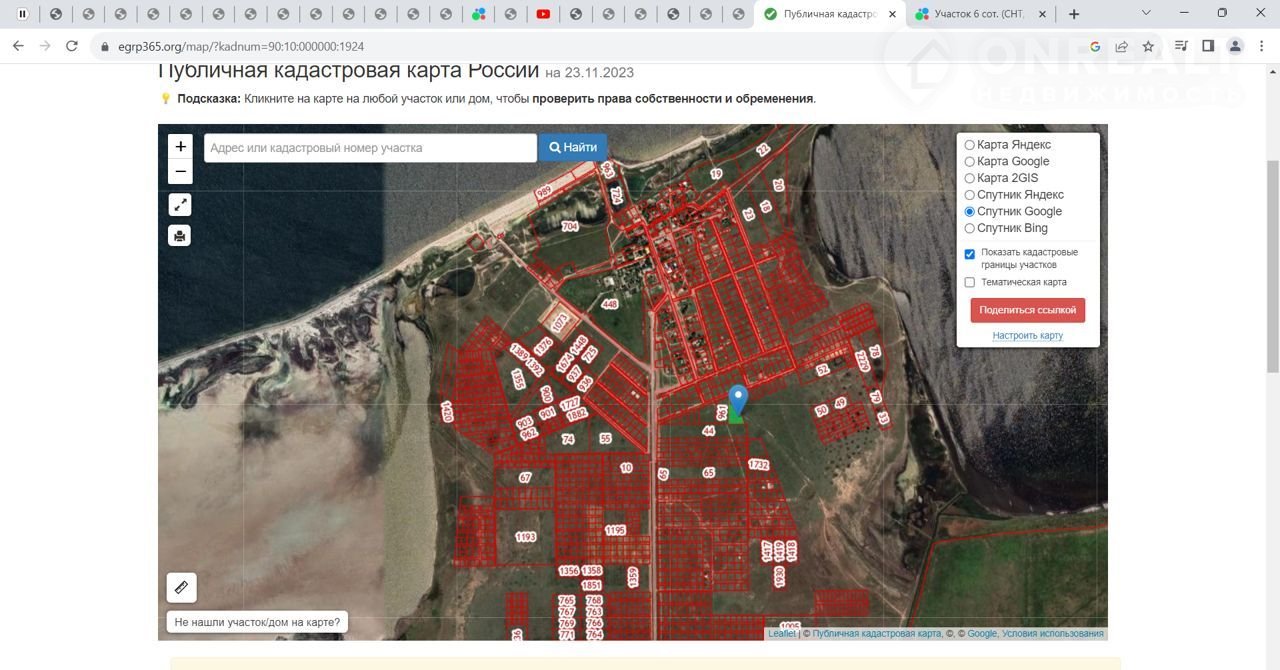Image resolution: width=1280 pixels, height=670 pixels.
Task: Switch to Спутник Bing imagery
Action: click(x=969, y=229)
